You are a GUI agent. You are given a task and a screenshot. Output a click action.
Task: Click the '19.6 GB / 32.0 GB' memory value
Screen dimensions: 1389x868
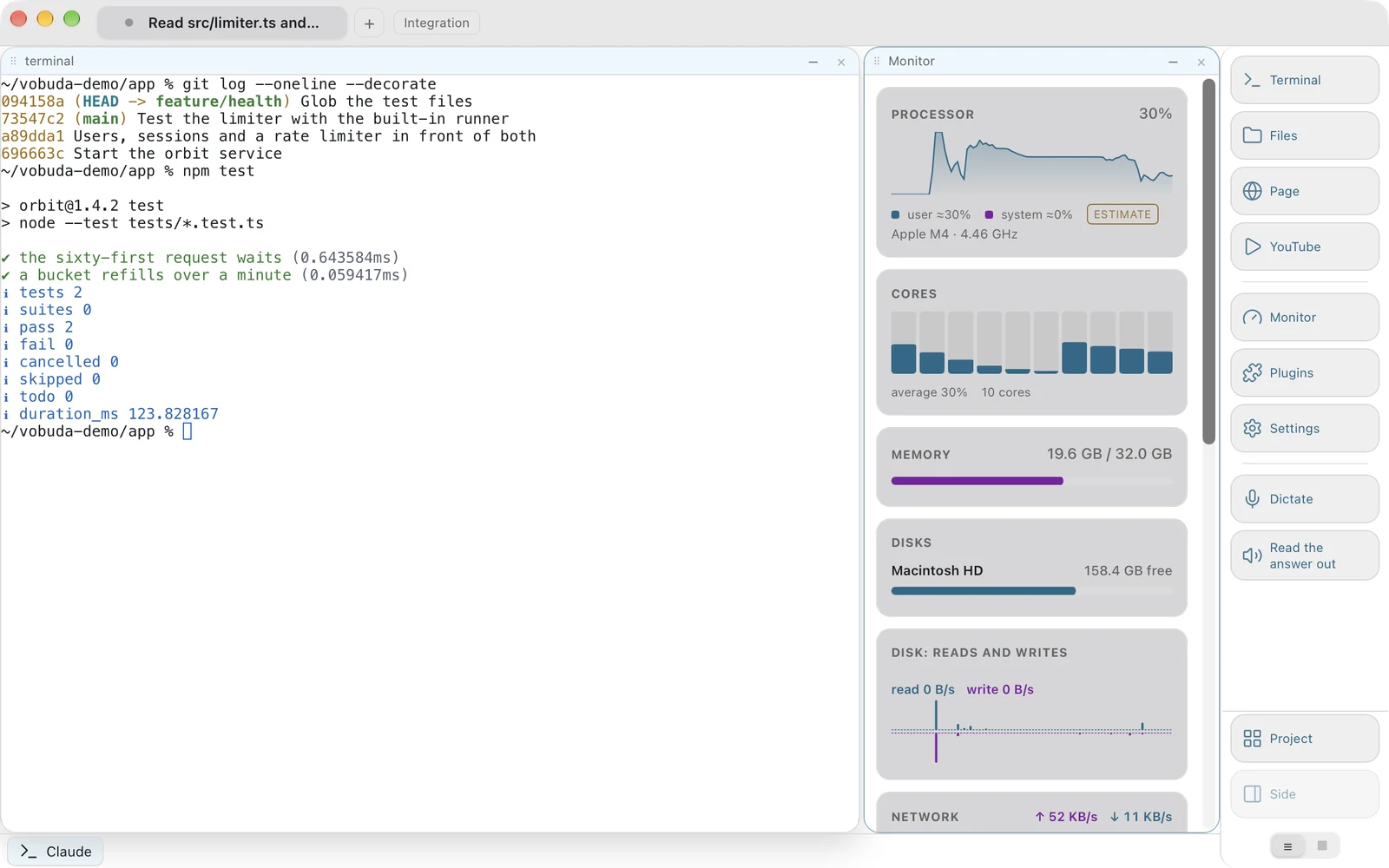tap(1109, 454)
